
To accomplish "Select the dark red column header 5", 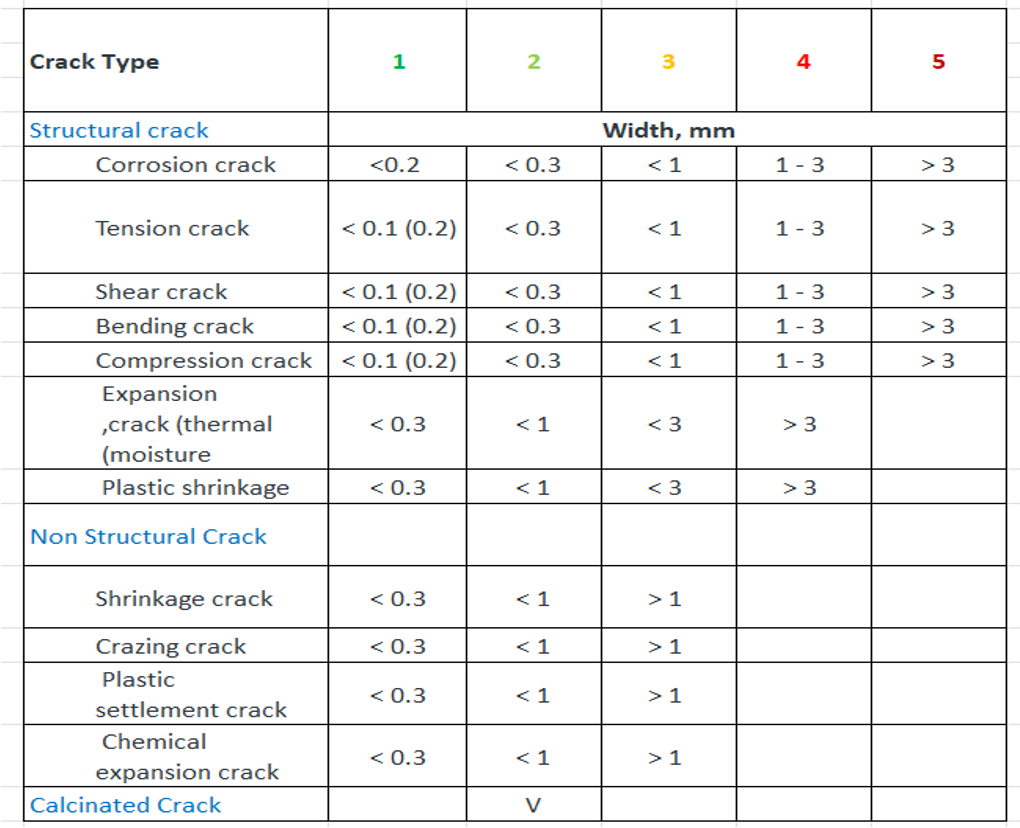I will point(938,62).
